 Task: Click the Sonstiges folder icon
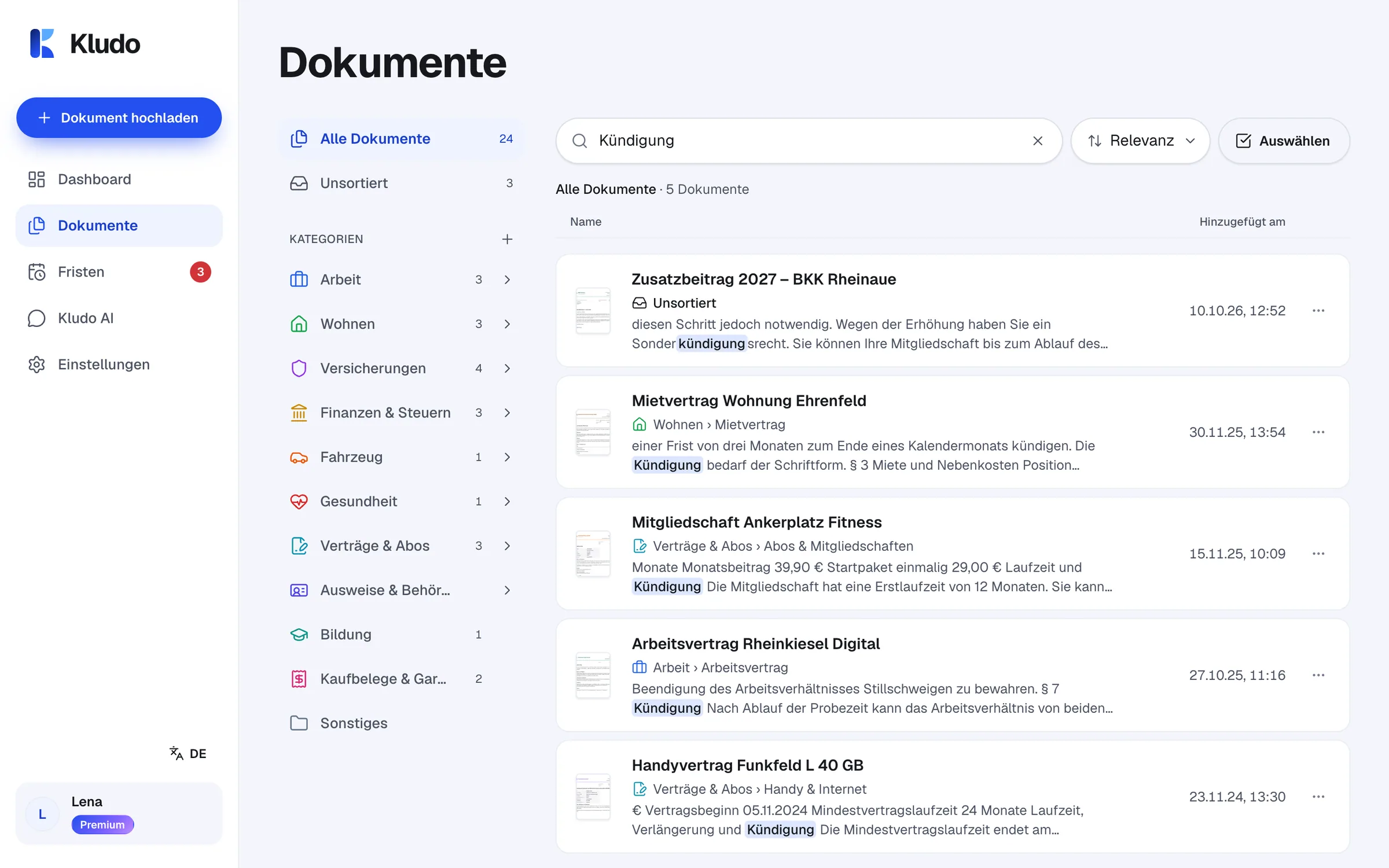click(x=299, y=723)
